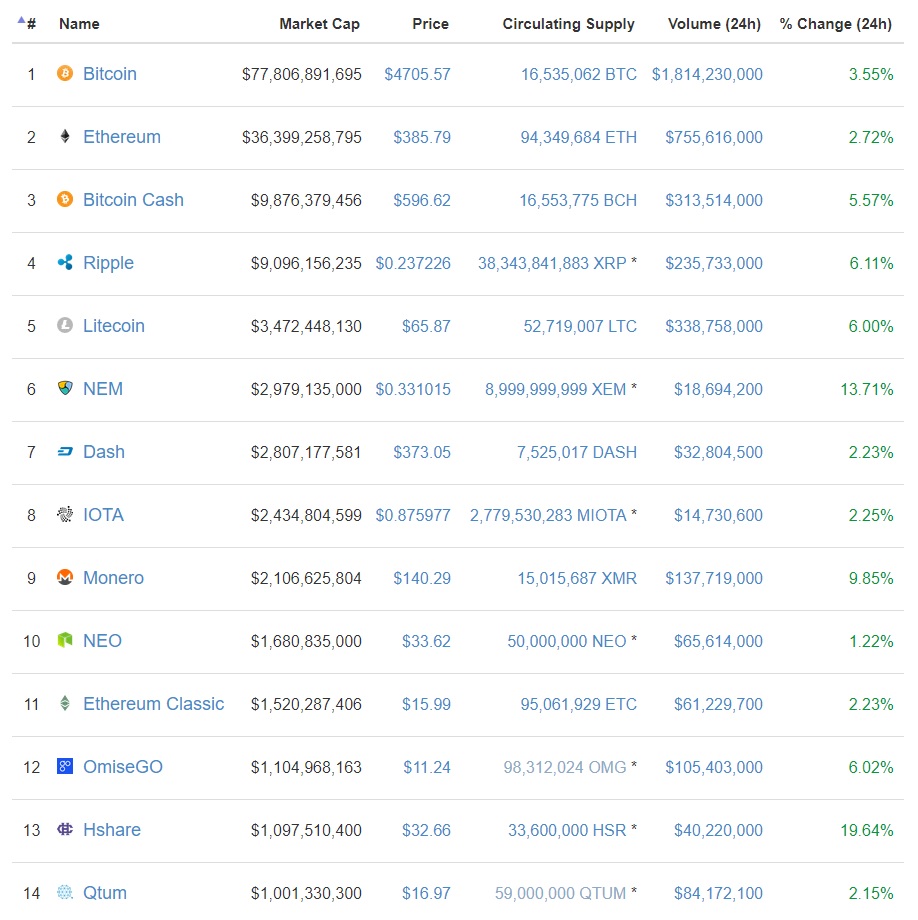Click supply 38,343,841,883 XRP
This screenshot has height=920, width=918.
tap(551, 263)
